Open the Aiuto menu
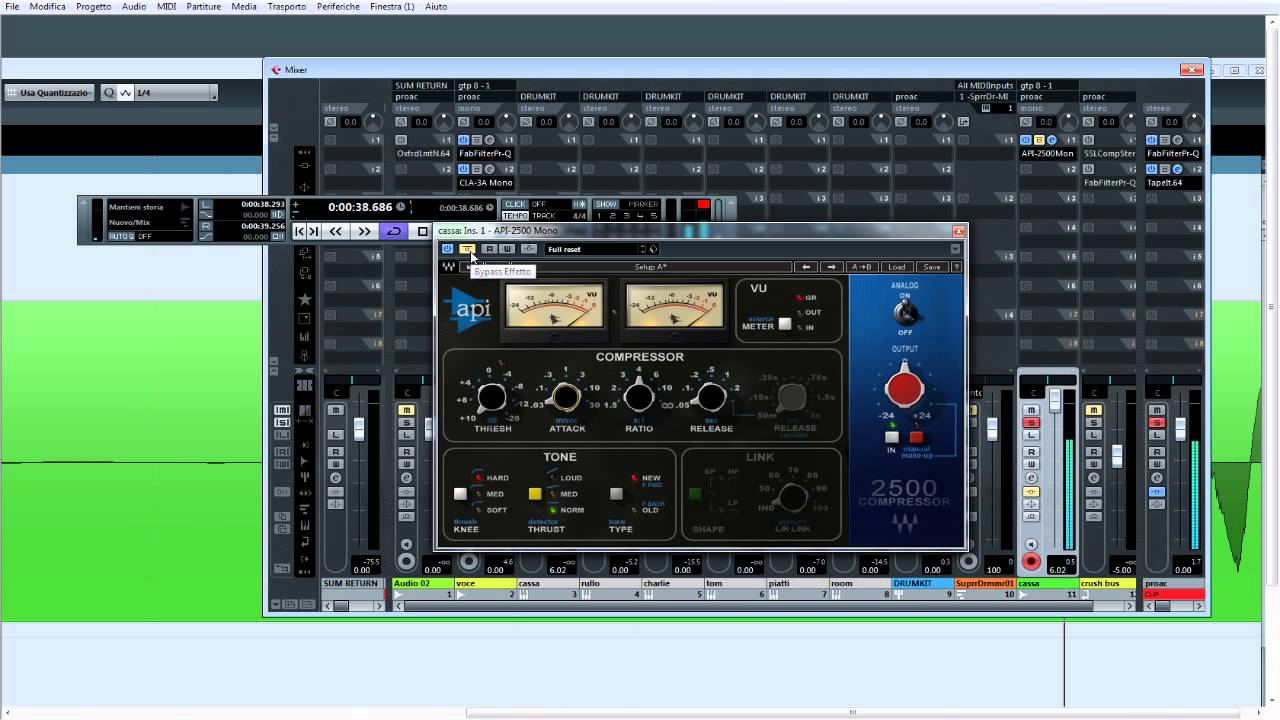 click(x=436, y=6)
